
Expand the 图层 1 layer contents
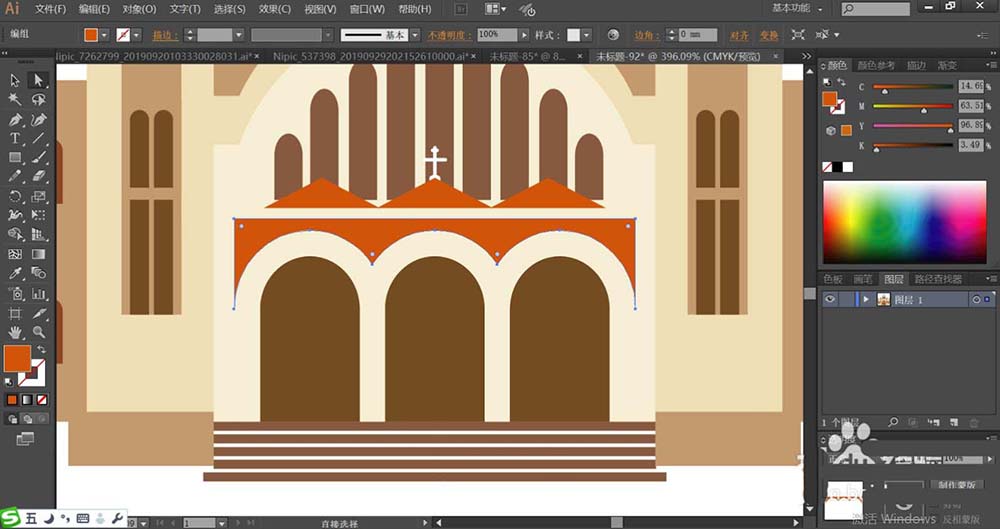[866, 299]
